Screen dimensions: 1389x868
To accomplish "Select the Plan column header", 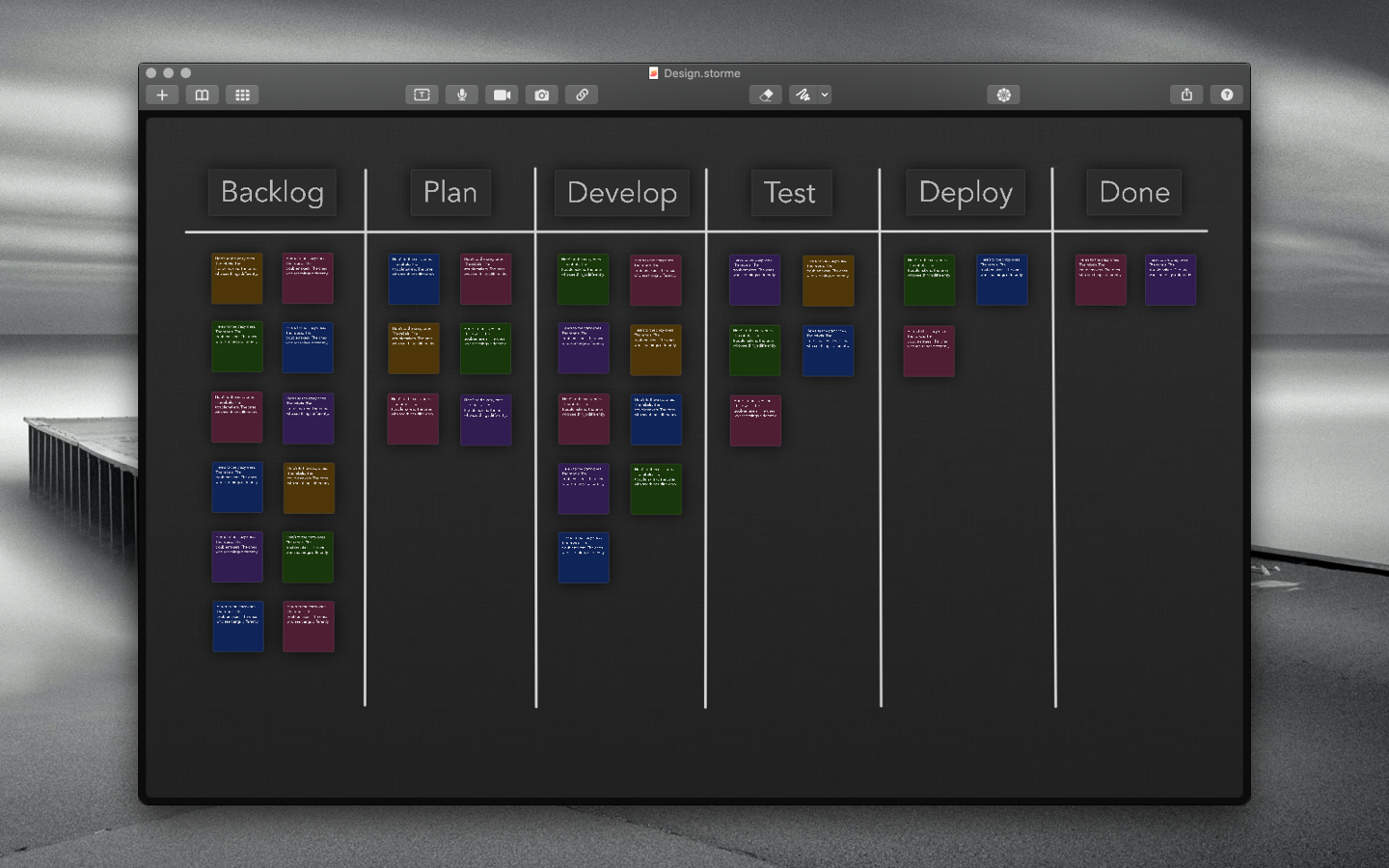I will click(x=450, y=192).
